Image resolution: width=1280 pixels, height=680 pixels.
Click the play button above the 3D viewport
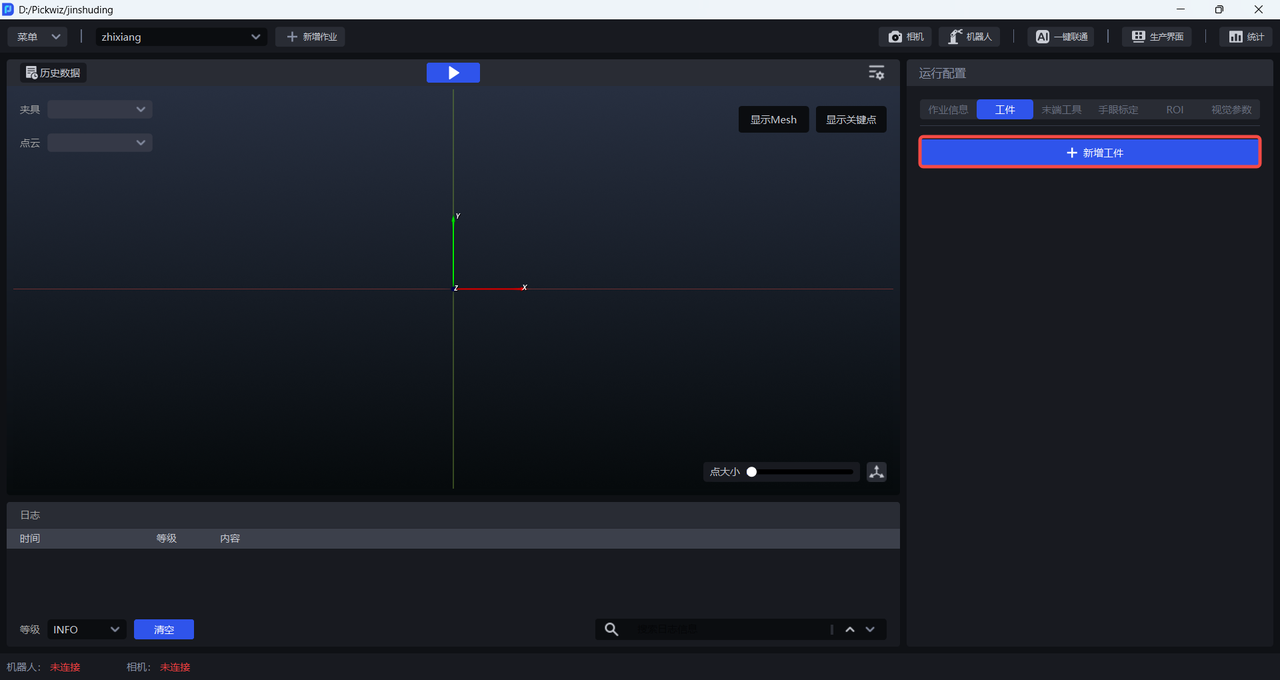pyautogui.click(x=453, y=73)
